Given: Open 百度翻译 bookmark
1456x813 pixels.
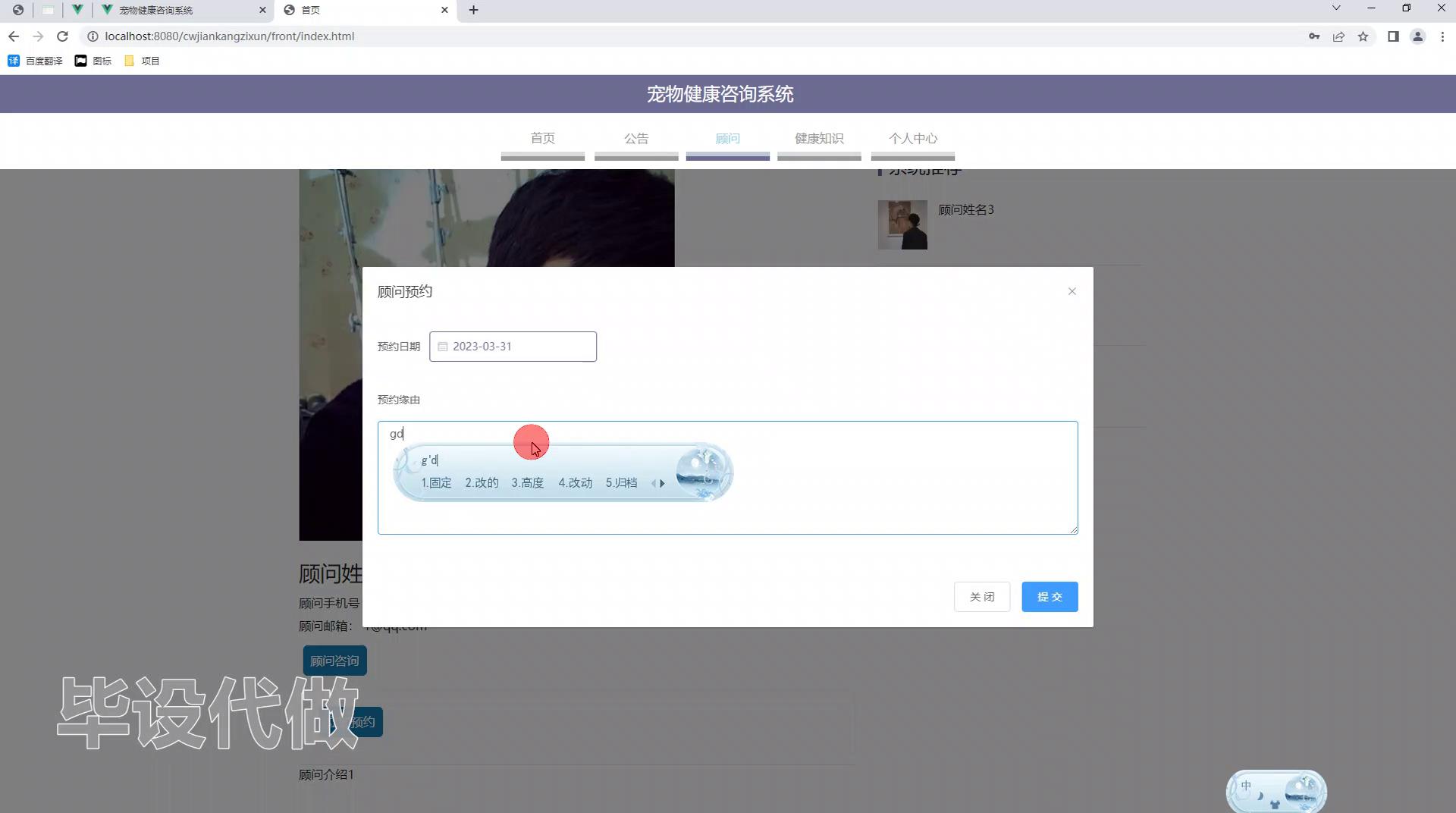Looking at the screenshot, I should click(x=35, y=61).
